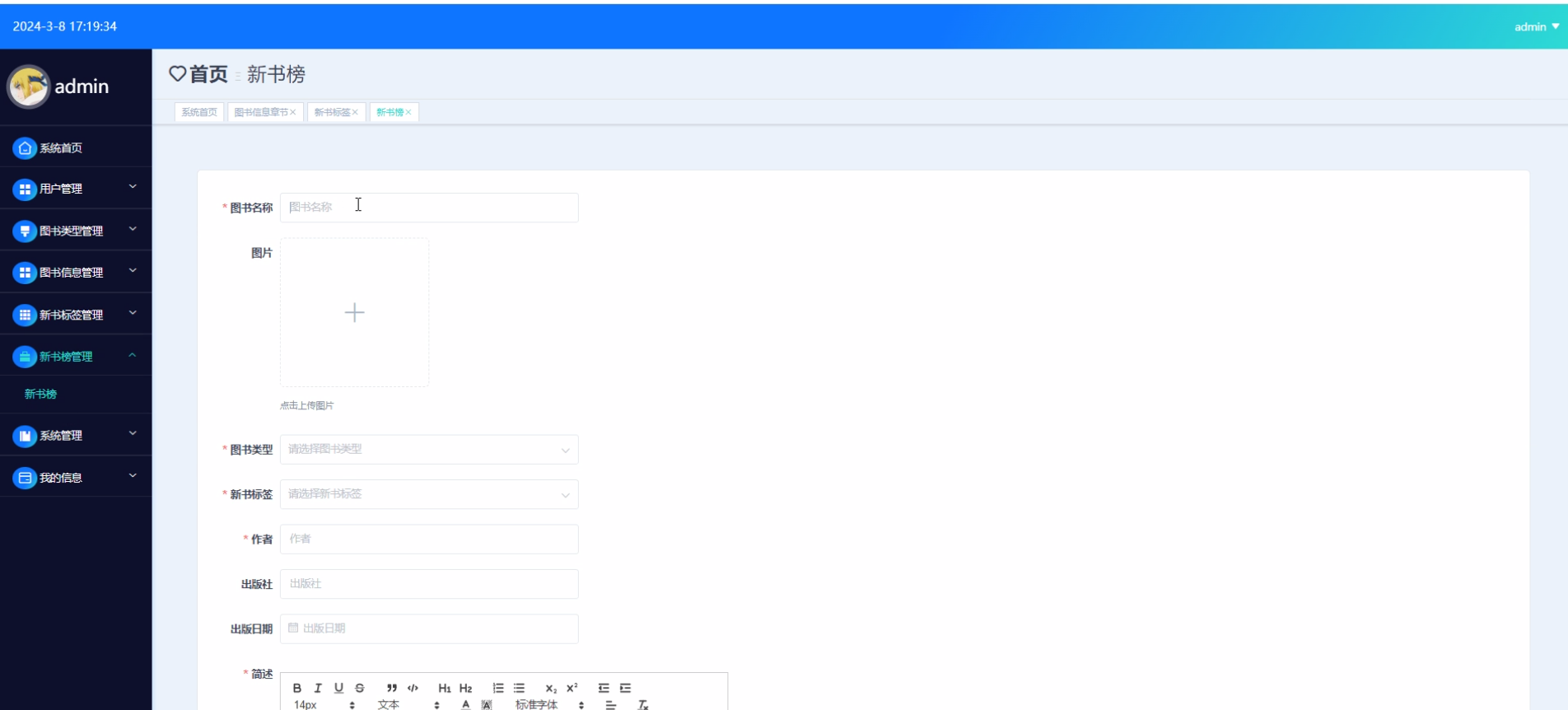Open the 标准字体 font dropdown
The height and width of the screenshot is (710, 1568).
pyautogui.click(x=549, y=704)
